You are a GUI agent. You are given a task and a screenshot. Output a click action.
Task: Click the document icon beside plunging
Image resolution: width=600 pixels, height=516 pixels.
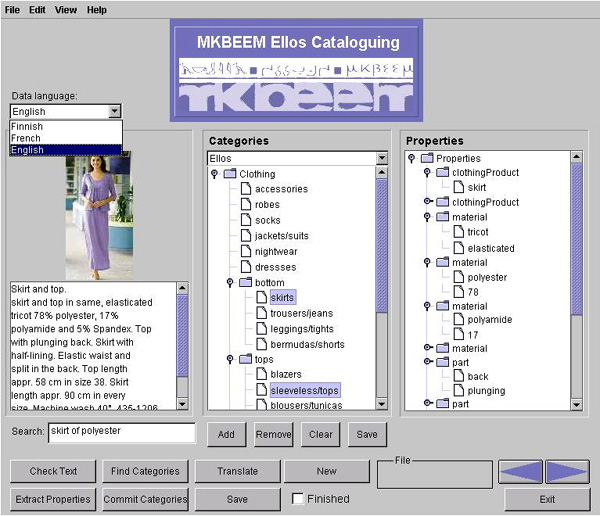coord(459,390)
